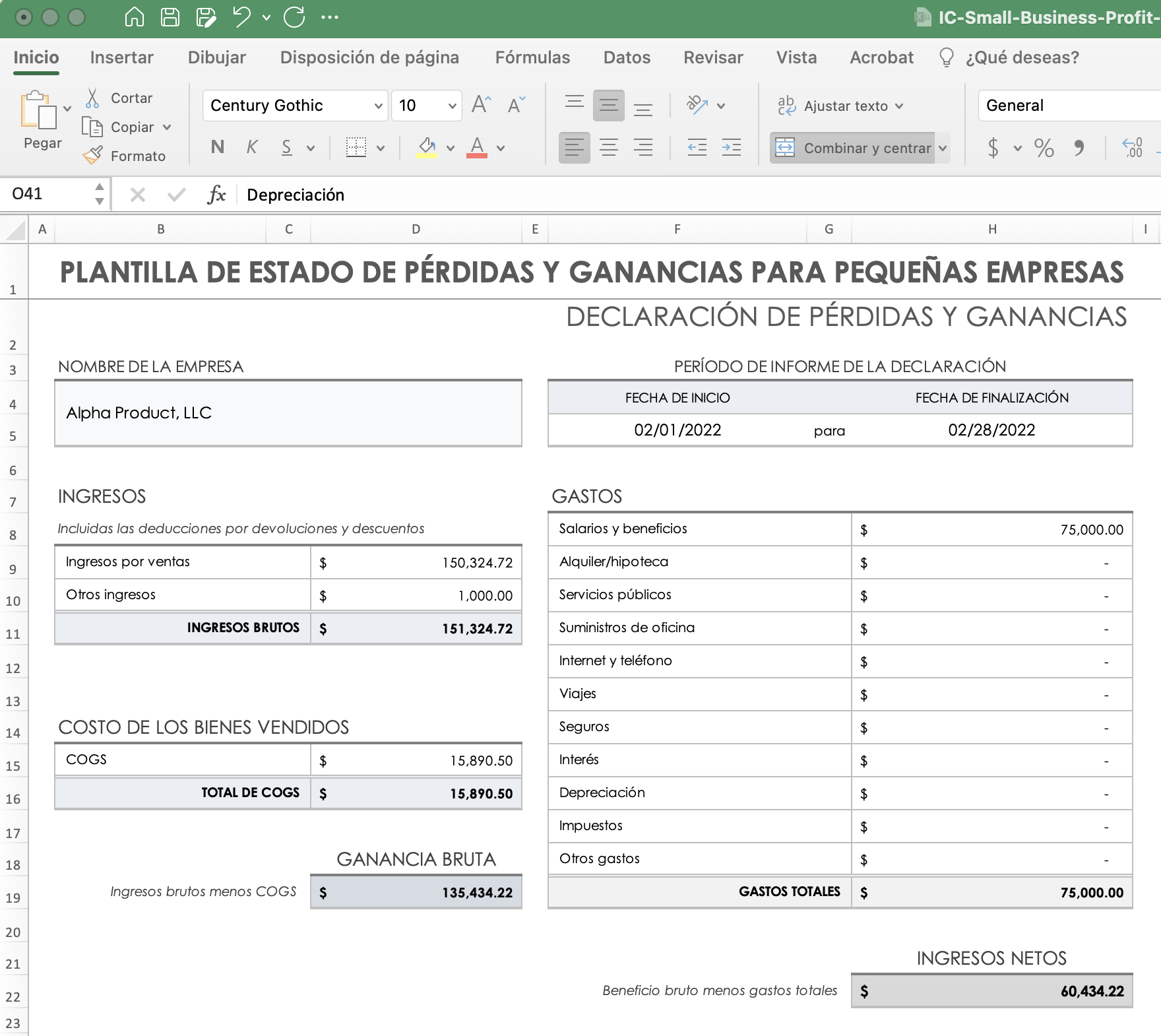Click the Home icon in title bar
Viewport: 1161px width, 1036px height.
point(134,17)
